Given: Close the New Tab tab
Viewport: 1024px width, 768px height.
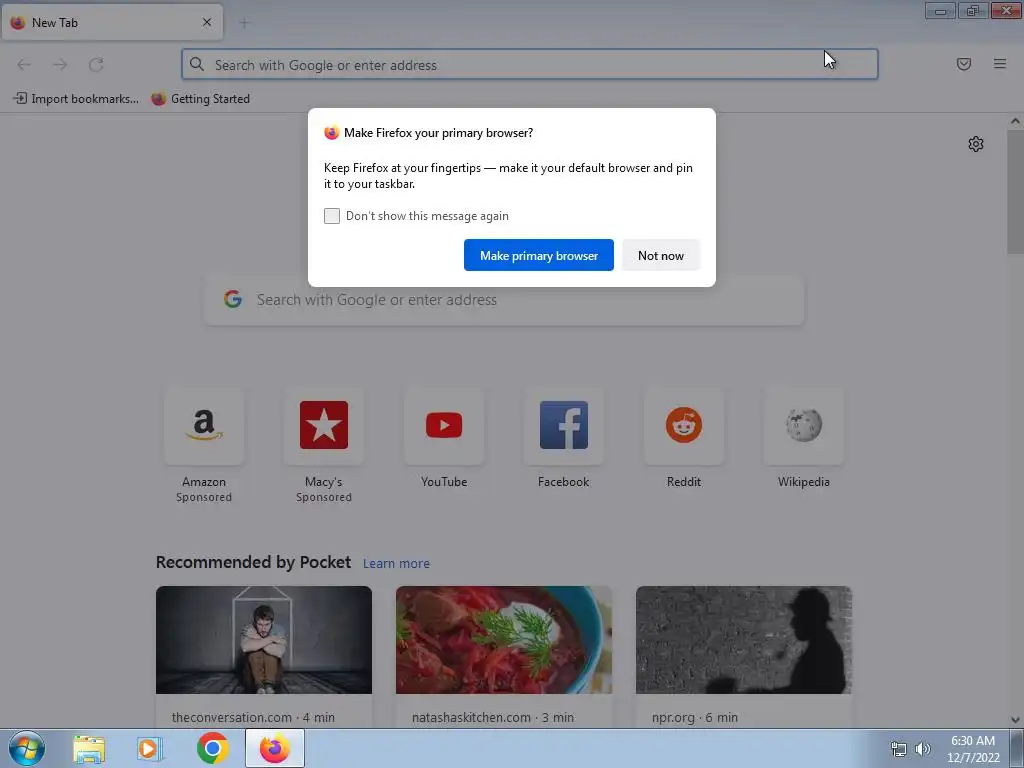Looking at the screenshot, I should point(207,22).
